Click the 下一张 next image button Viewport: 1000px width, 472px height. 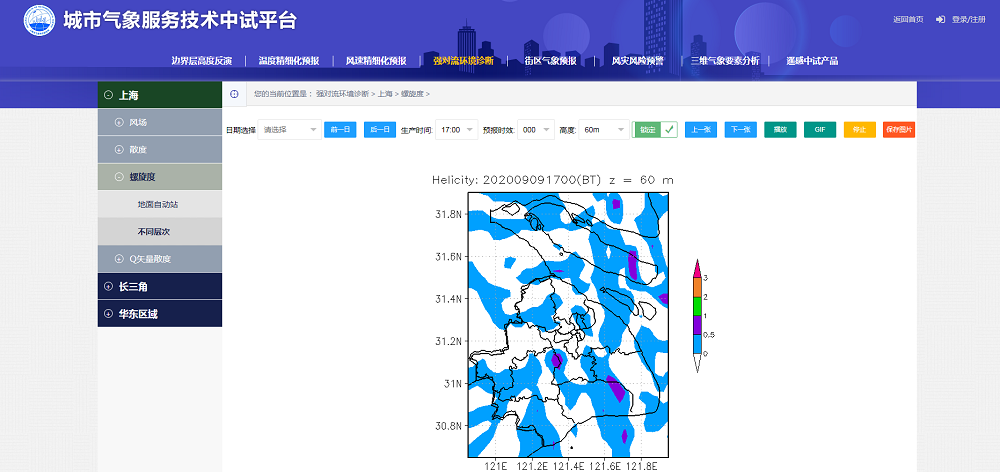(x=741, y=129)
